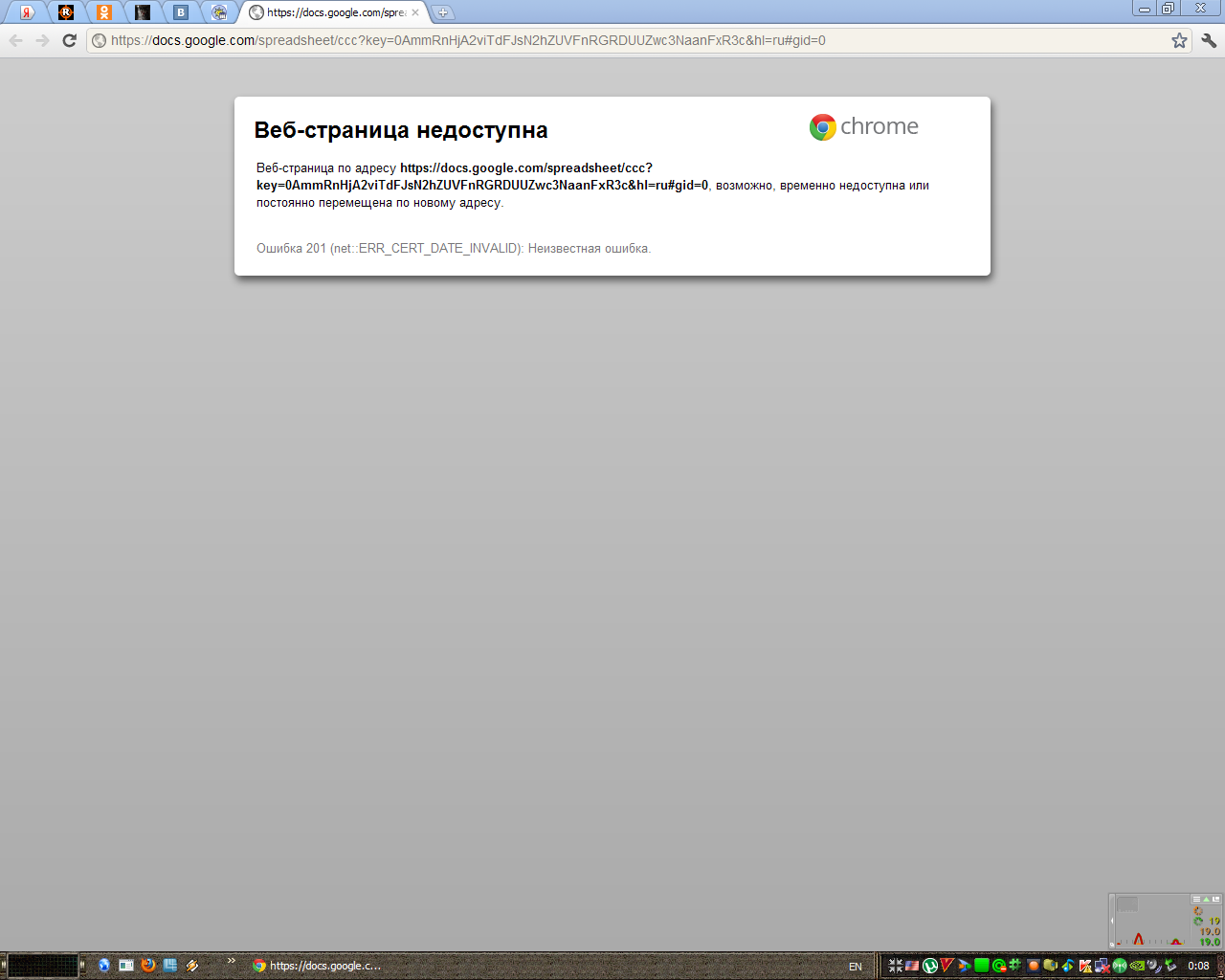Close the docs.google.com tab

point(415,12)
